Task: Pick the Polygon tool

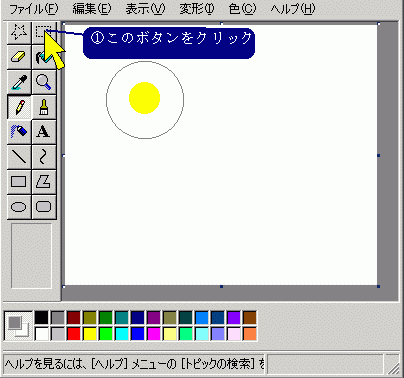Action: [44, 182]
